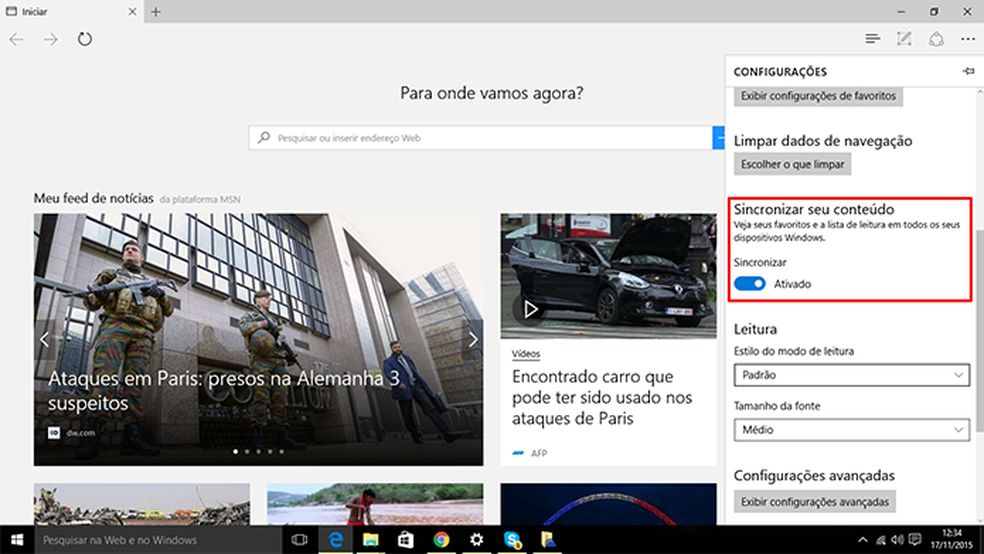Click Exibir configurações de favoritos button
The width and height of the screenshot is (984, 554).
point(818,96)
